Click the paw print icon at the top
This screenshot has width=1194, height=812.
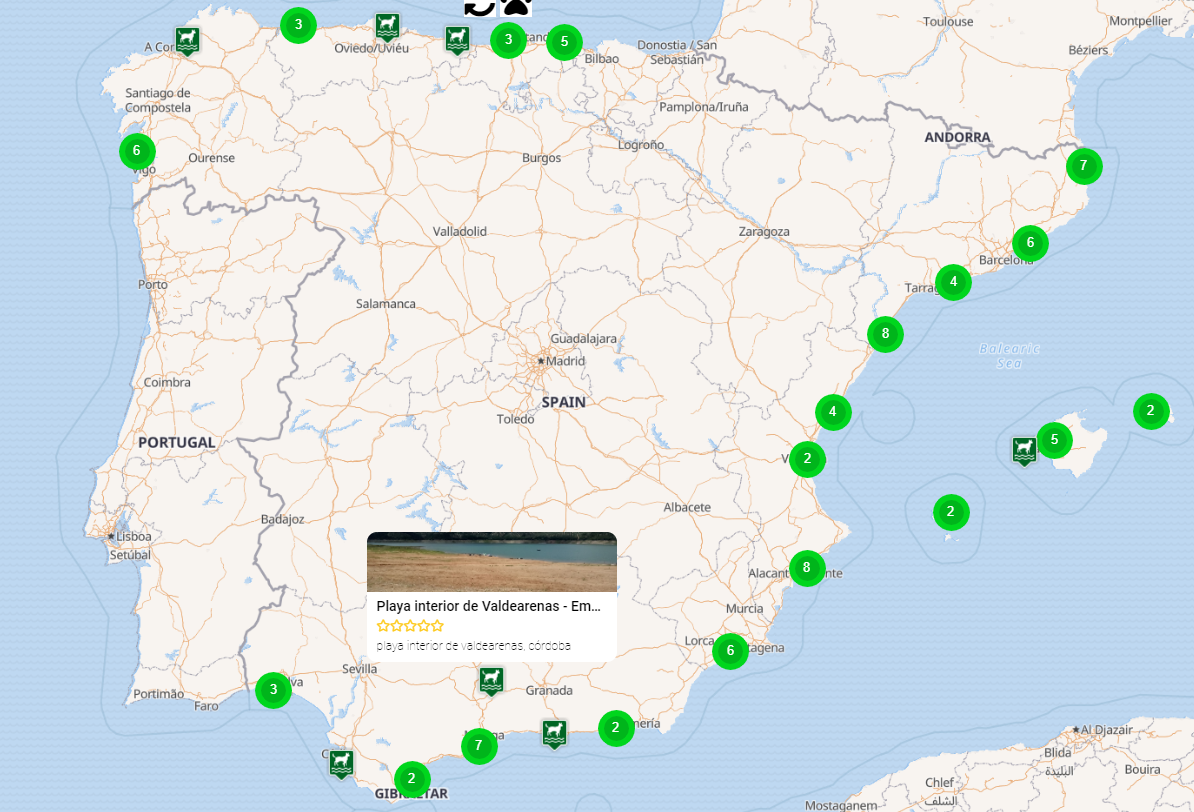point(516,7)
